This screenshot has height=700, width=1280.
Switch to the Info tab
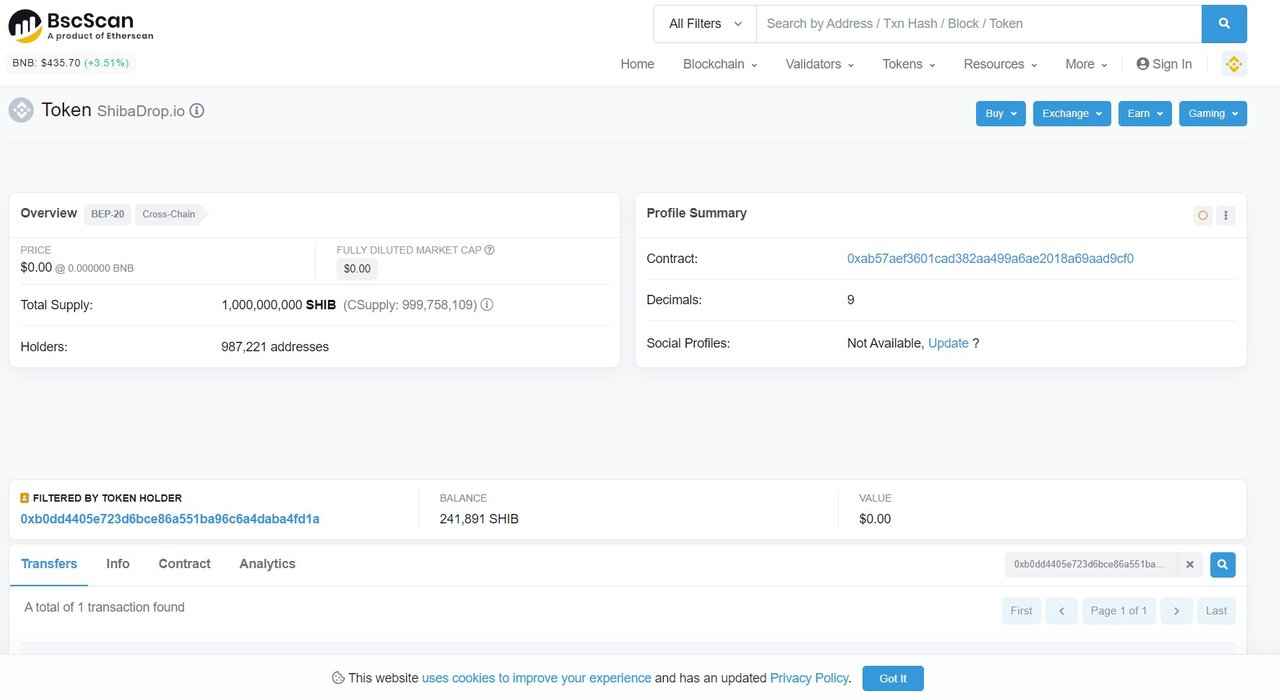click(118, 564)
